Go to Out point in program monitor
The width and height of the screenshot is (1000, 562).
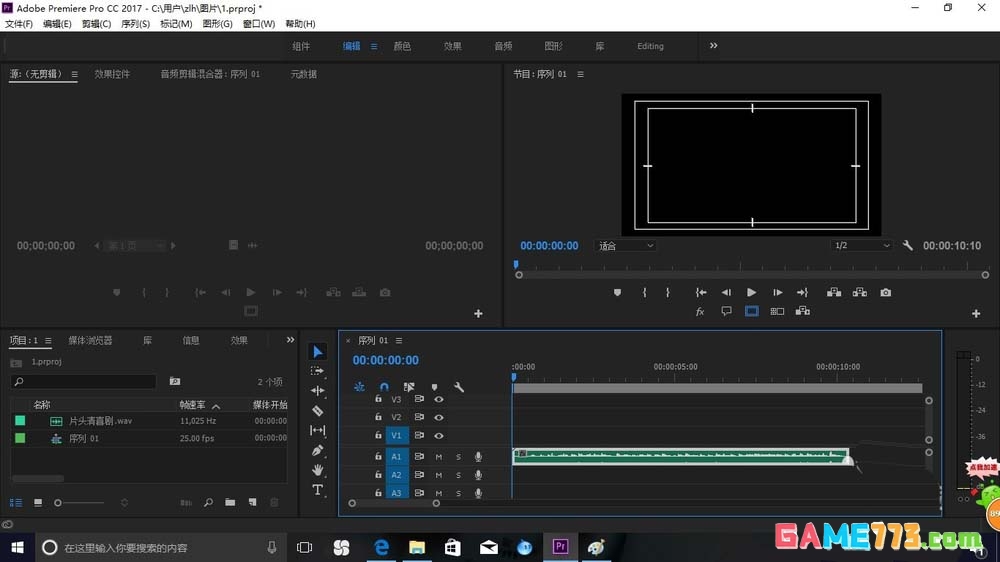[x=802, y=292]
